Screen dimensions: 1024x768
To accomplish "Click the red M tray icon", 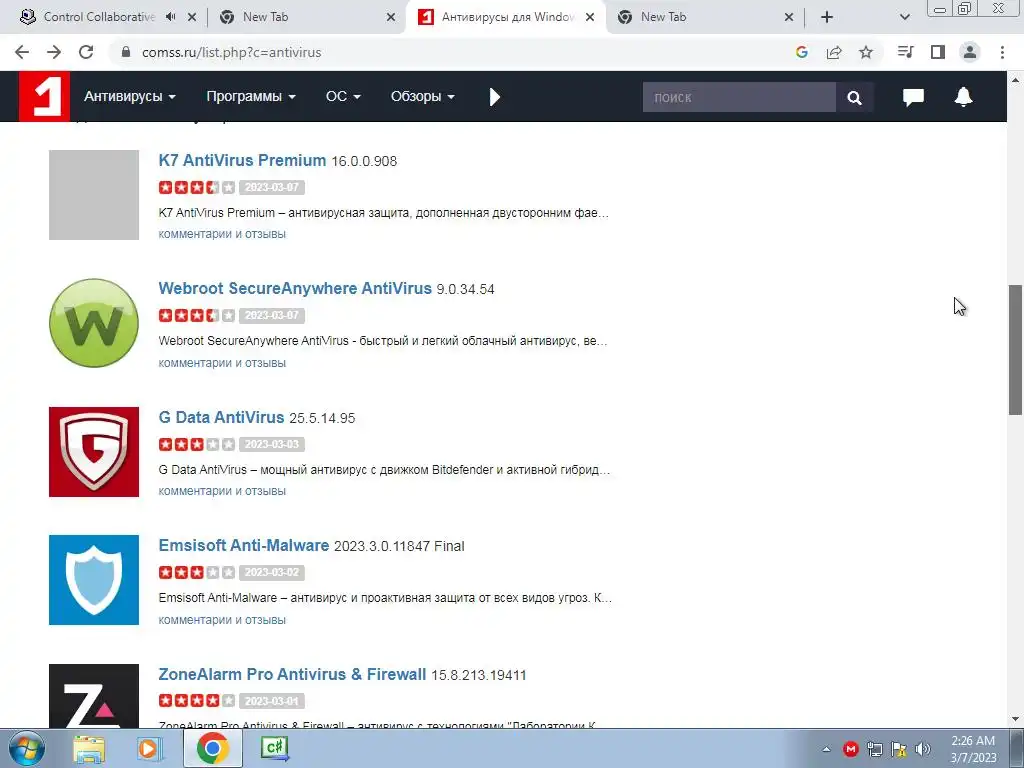I will [850, 749].
